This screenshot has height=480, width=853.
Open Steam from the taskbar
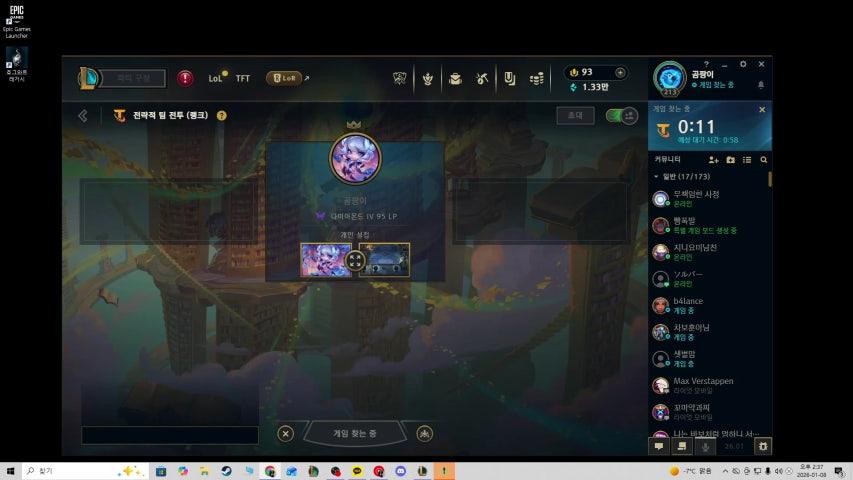[x=226, y=471]
